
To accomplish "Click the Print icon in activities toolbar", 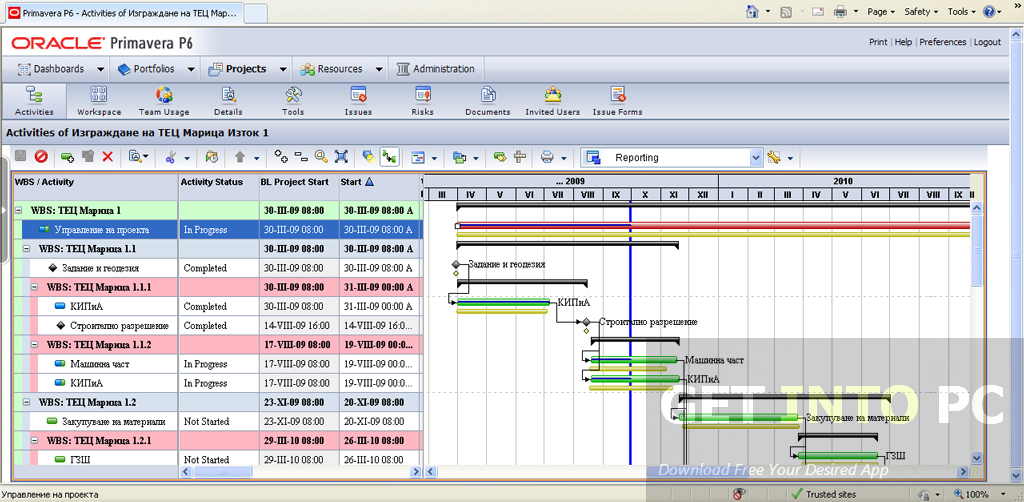I will tap(547, 157).
